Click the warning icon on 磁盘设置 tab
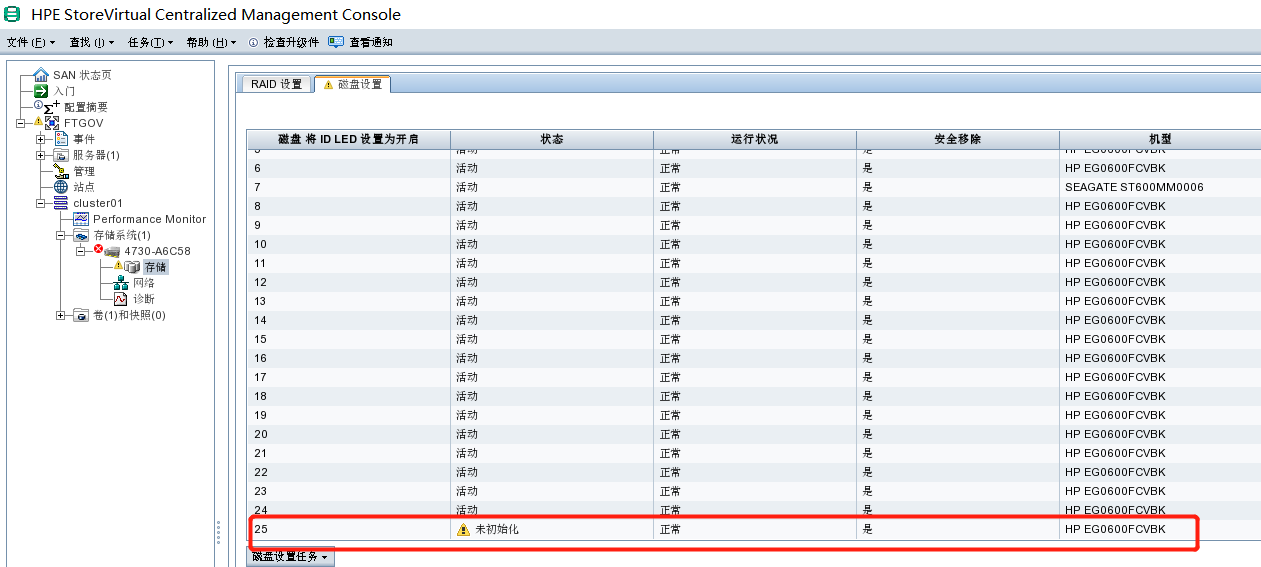Screen dimensions: 1261x567 click(x=328, y=85)
